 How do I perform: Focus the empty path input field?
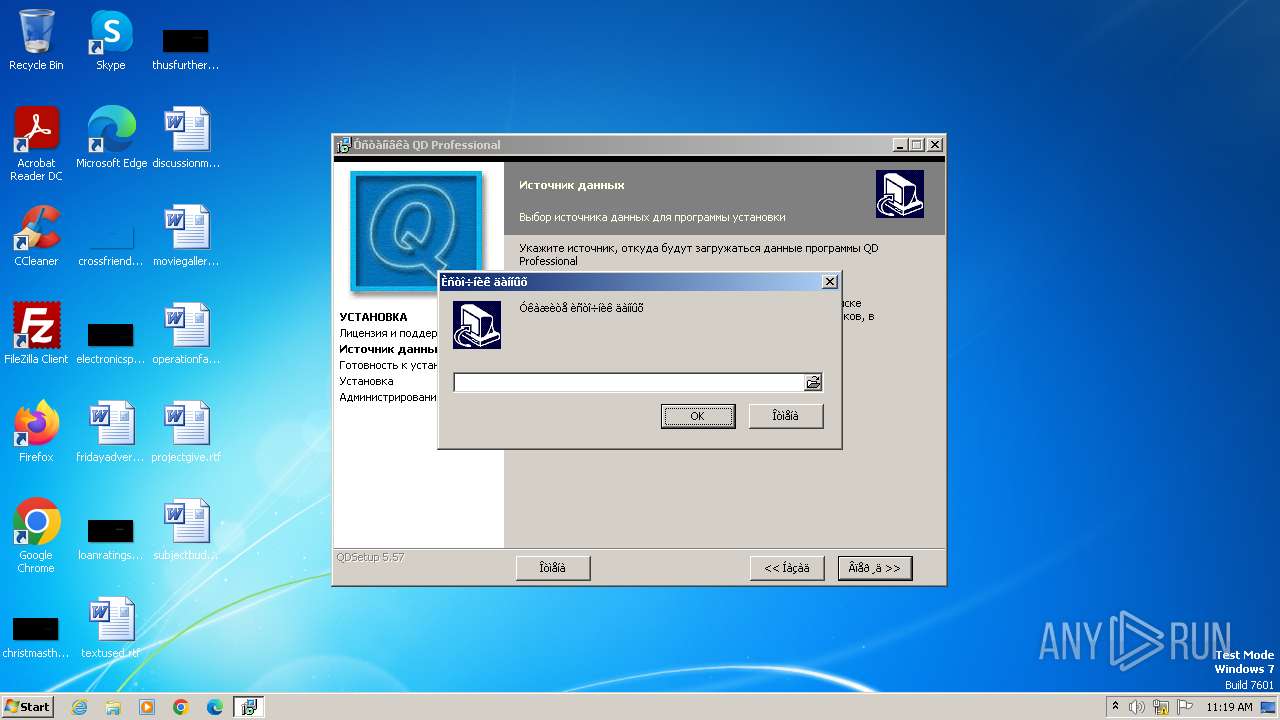coord(629,382)
